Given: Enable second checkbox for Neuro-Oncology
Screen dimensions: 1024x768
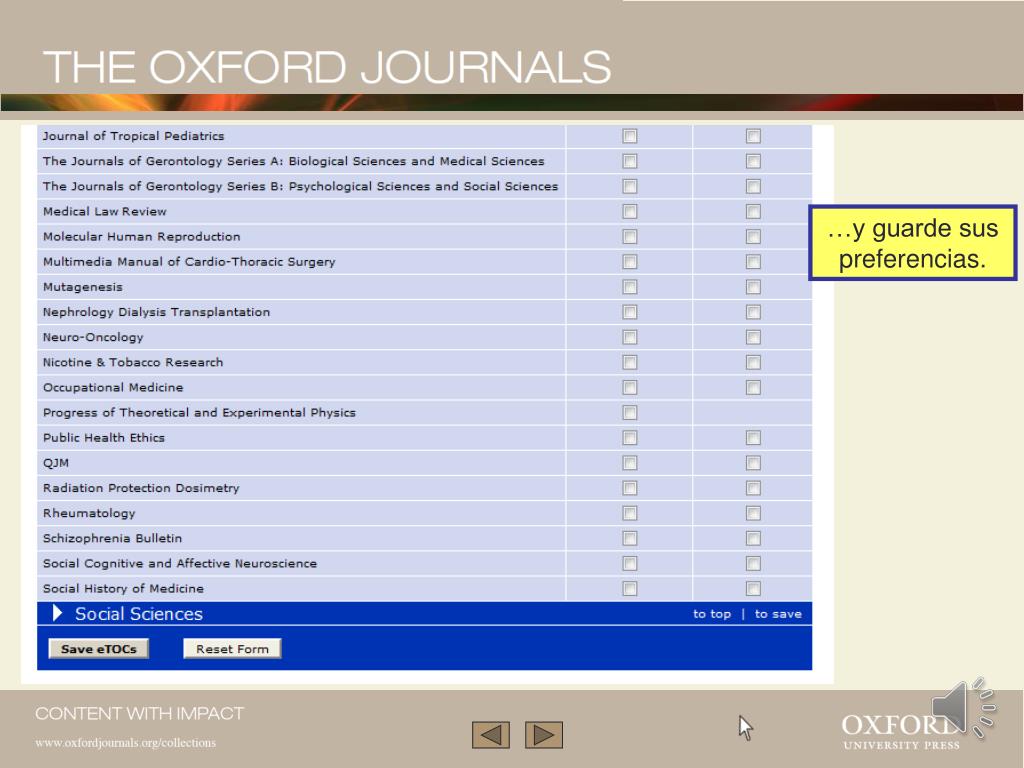Looking at the screenshot, I should 753,337.
